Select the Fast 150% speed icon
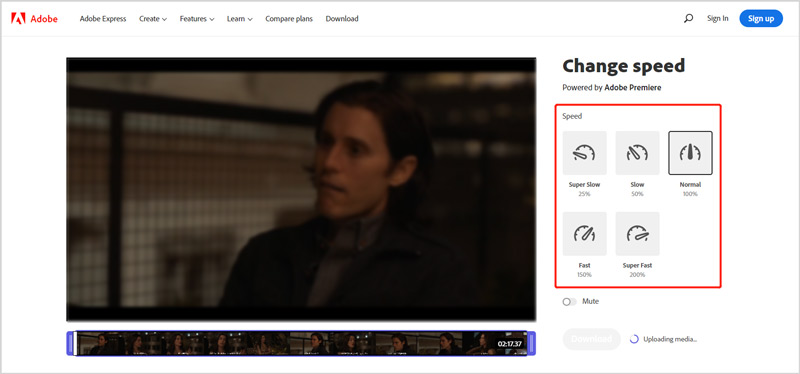 pos(585,234)
